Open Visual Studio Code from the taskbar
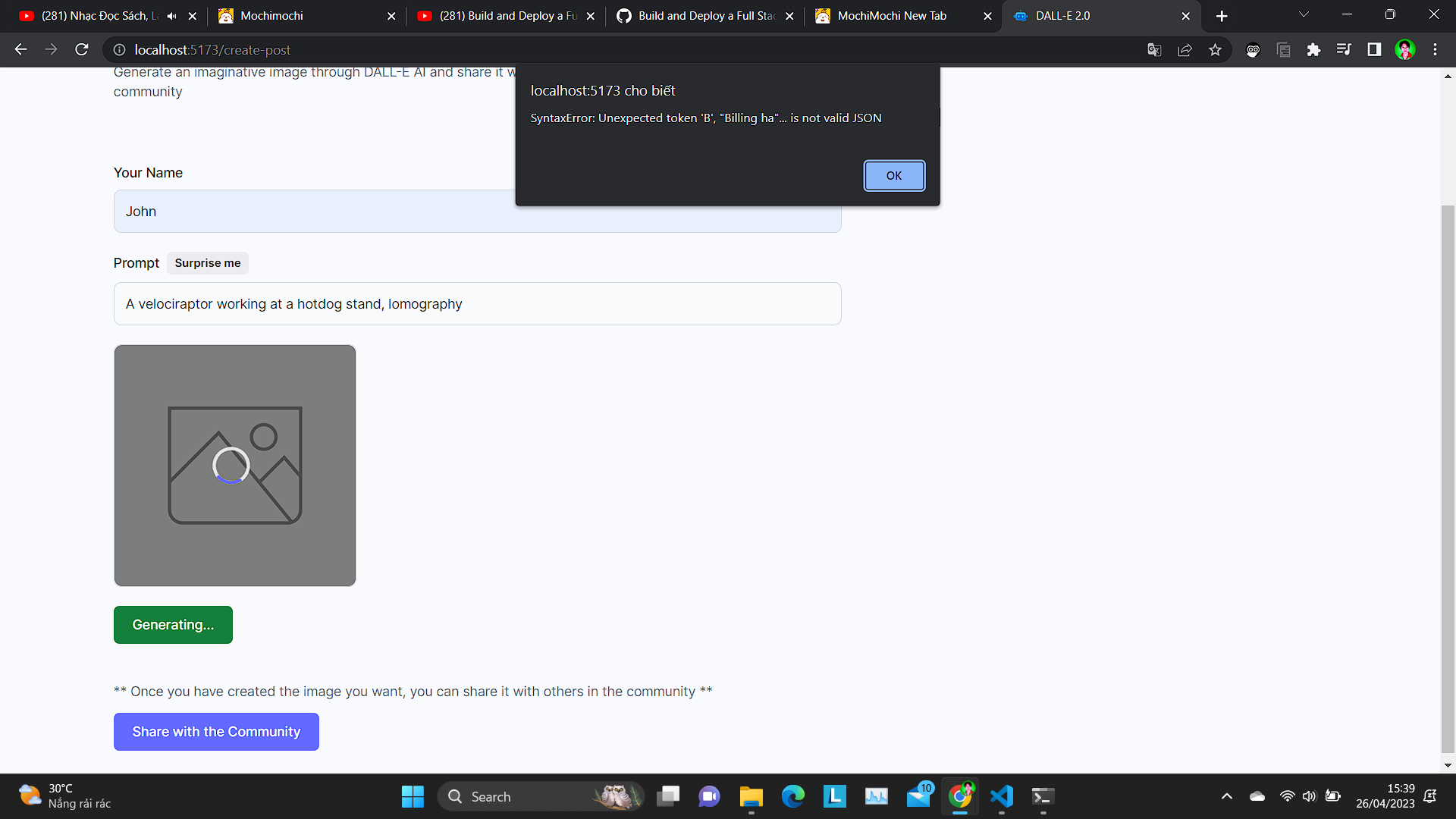The image size is (1456, 819). tap(1001, 796)
